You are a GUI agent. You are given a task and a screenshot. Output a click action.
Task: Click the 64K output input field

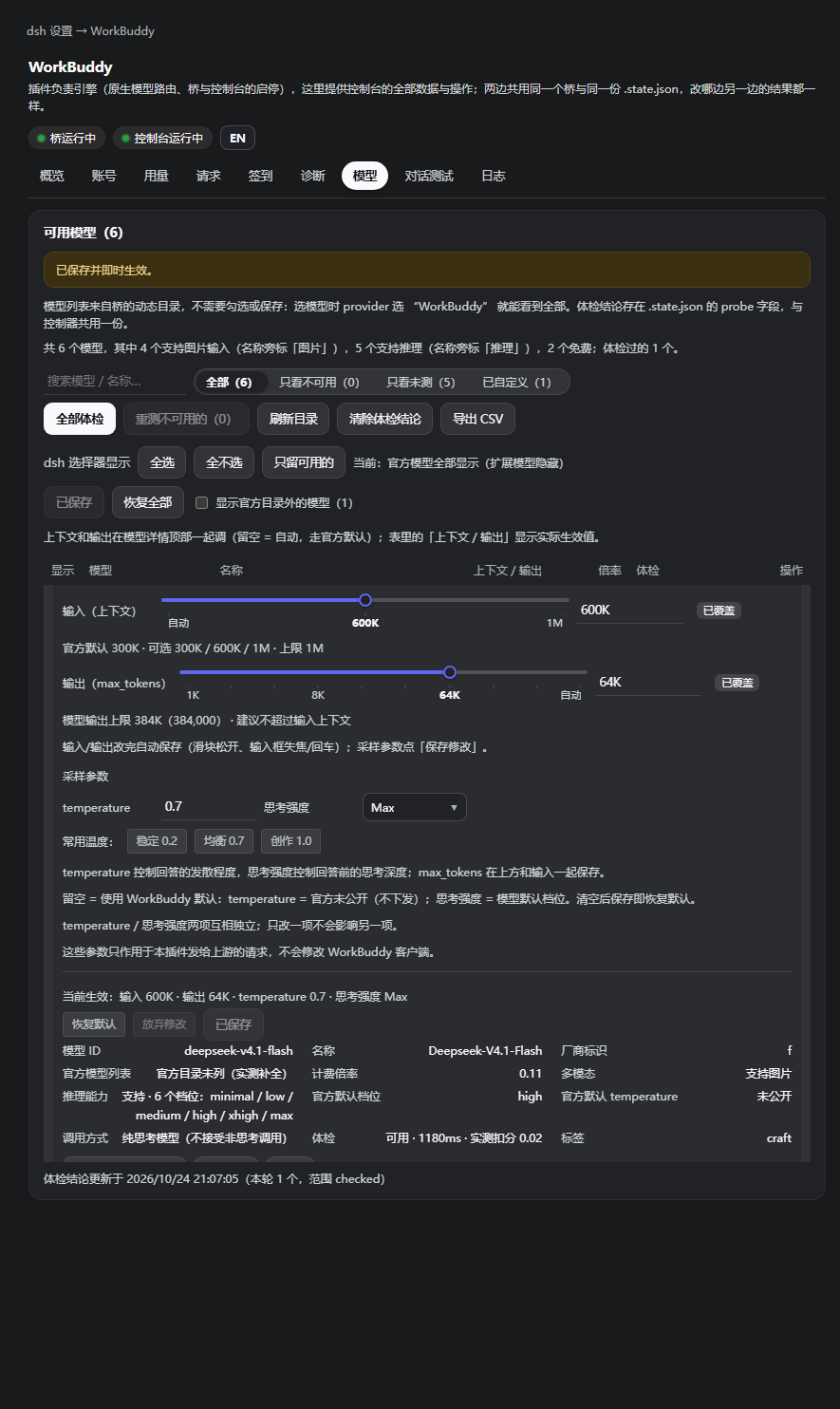[x=648, y=682]
